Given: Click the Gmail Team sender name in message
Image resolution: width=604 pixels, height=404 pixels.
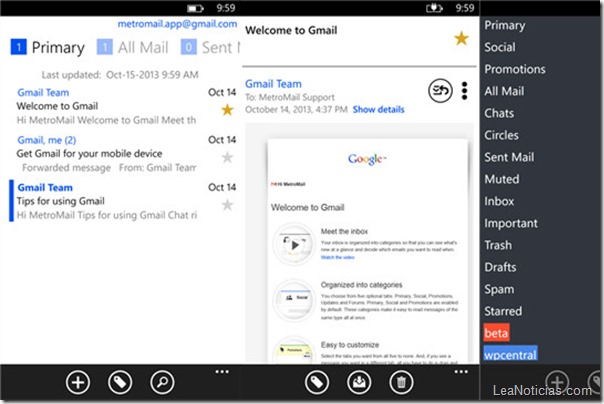Looking at the screenshot, I should 273,84.
